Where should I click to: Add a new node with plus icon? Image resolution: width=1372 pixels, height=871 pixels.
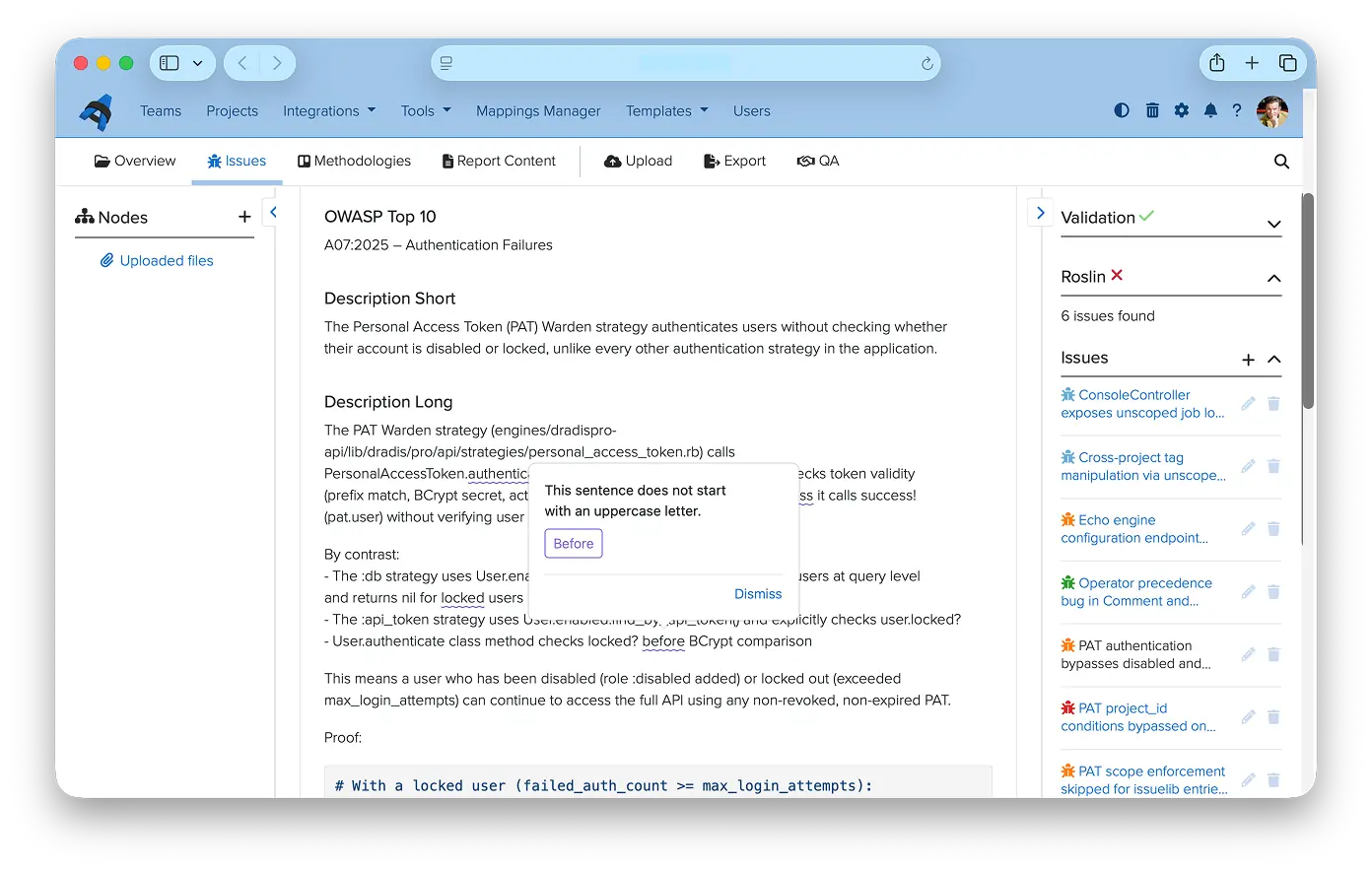(x=244, y=217)
